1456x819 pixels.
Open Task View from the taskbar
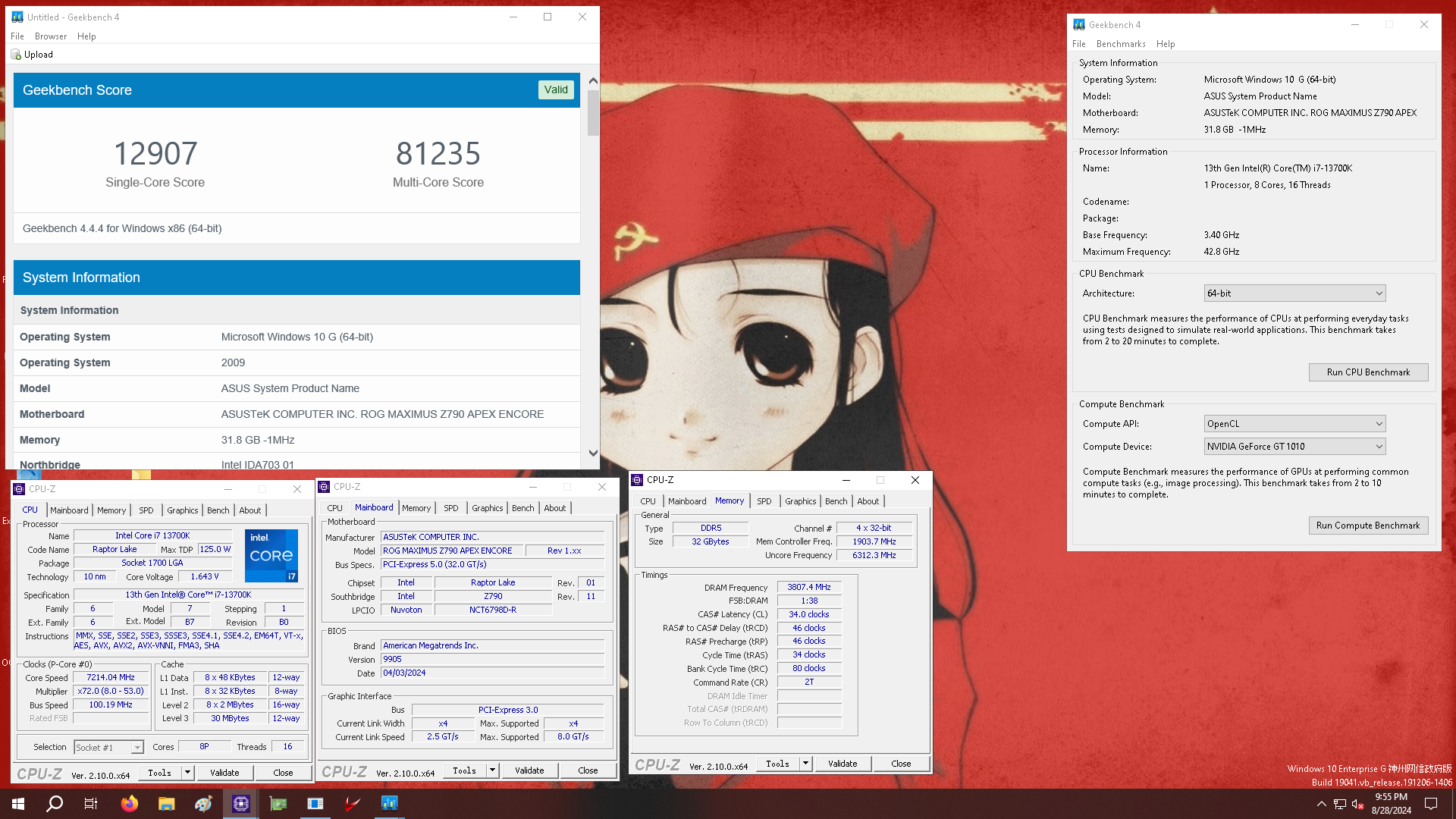[91, 804]
